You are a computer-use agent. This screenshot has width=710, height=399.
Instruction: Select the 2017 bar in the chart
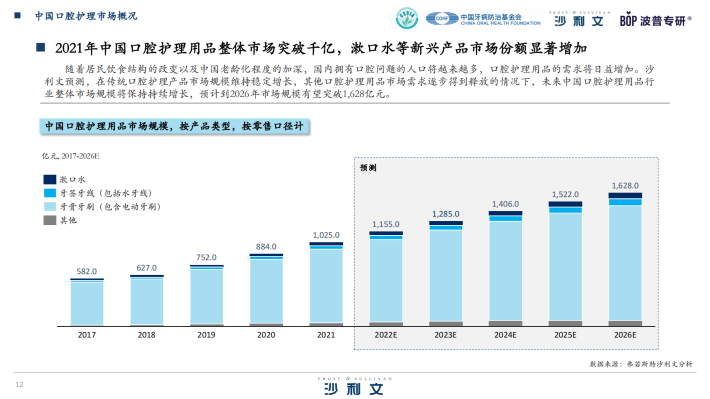pos(87,302)
